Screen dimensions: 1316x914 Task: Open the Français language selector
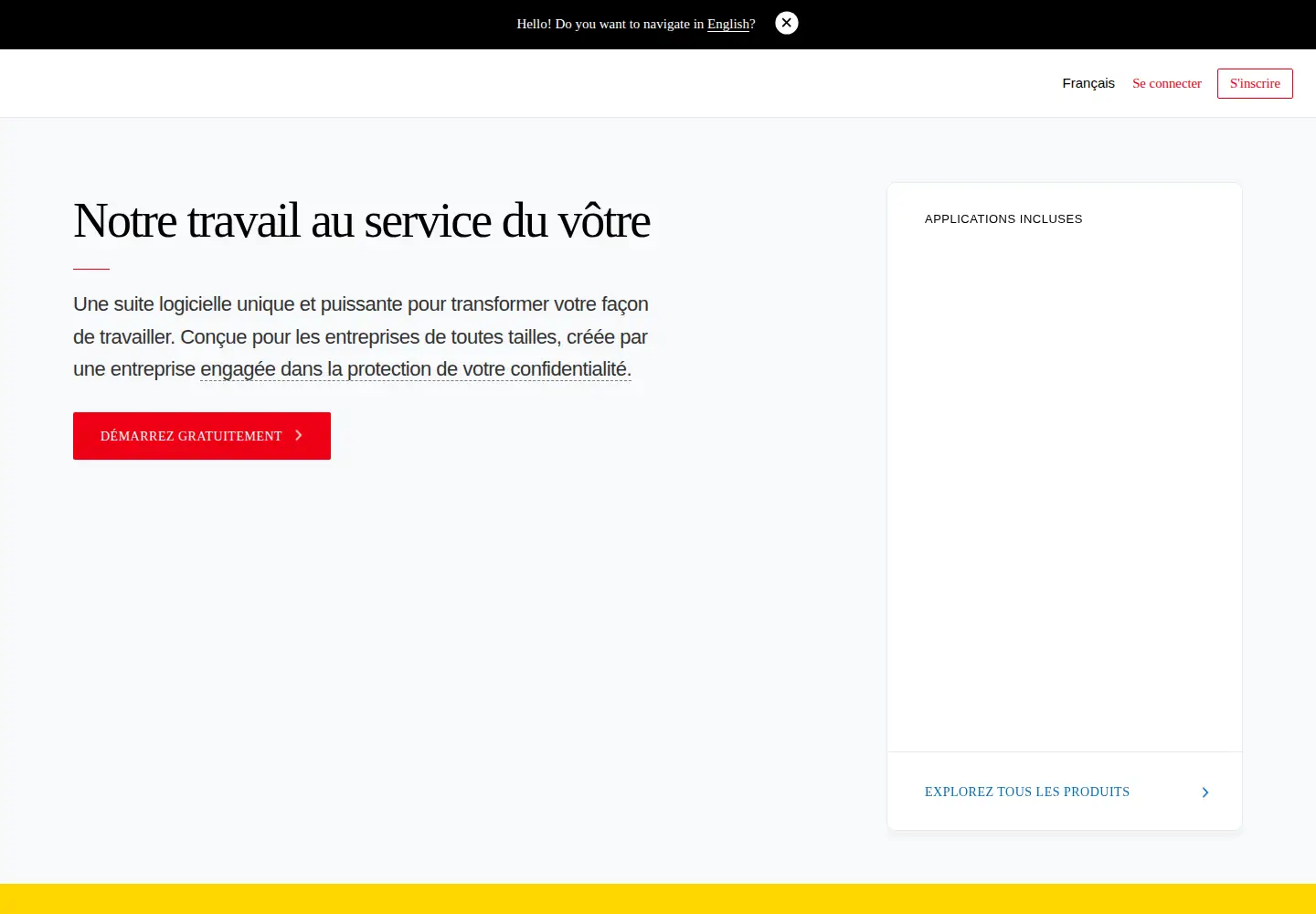[x=1088, y=83]
